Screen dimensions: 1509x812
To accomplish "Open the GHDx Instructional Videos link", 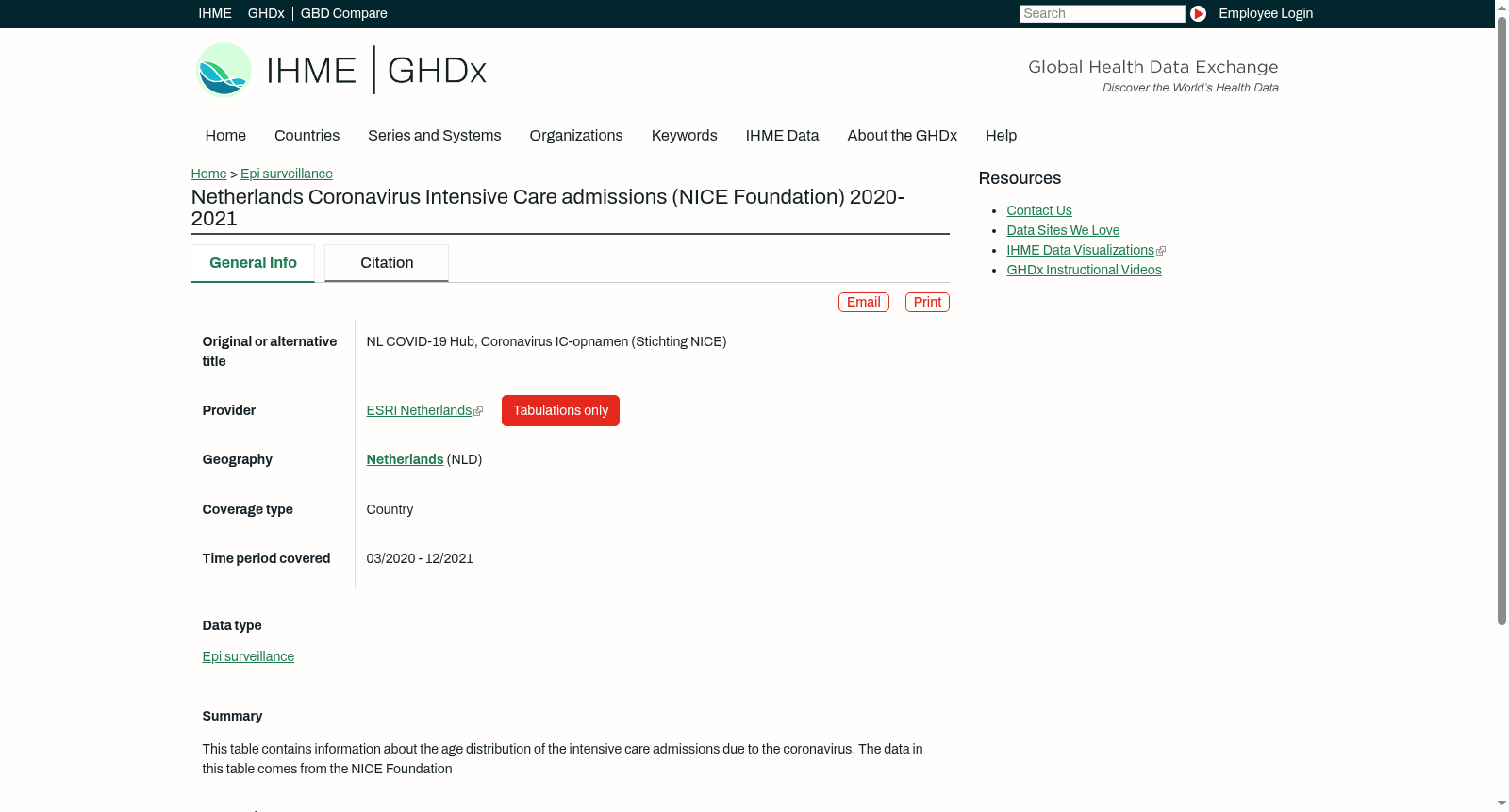I will [x=1084, y=270].
